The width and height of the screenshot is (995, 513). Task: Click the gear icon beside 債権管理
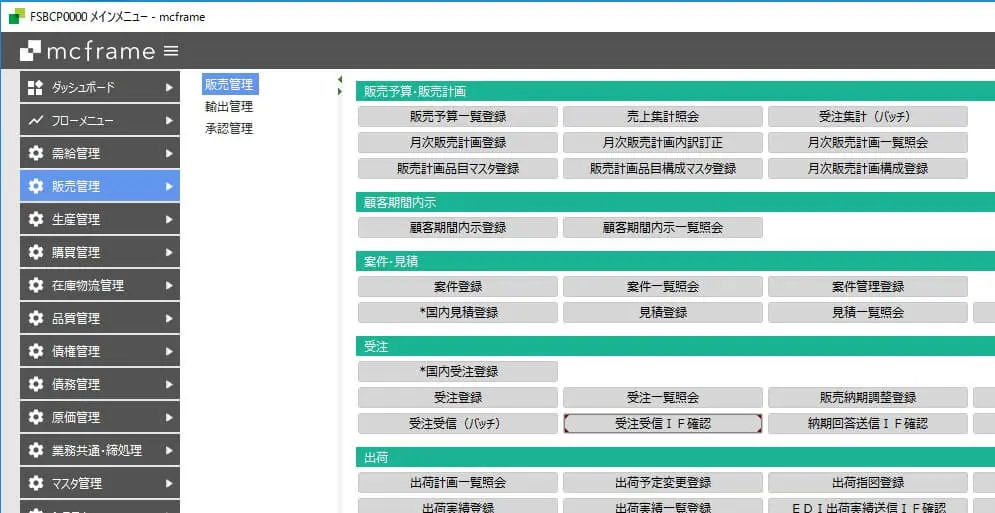coord(36,352)
